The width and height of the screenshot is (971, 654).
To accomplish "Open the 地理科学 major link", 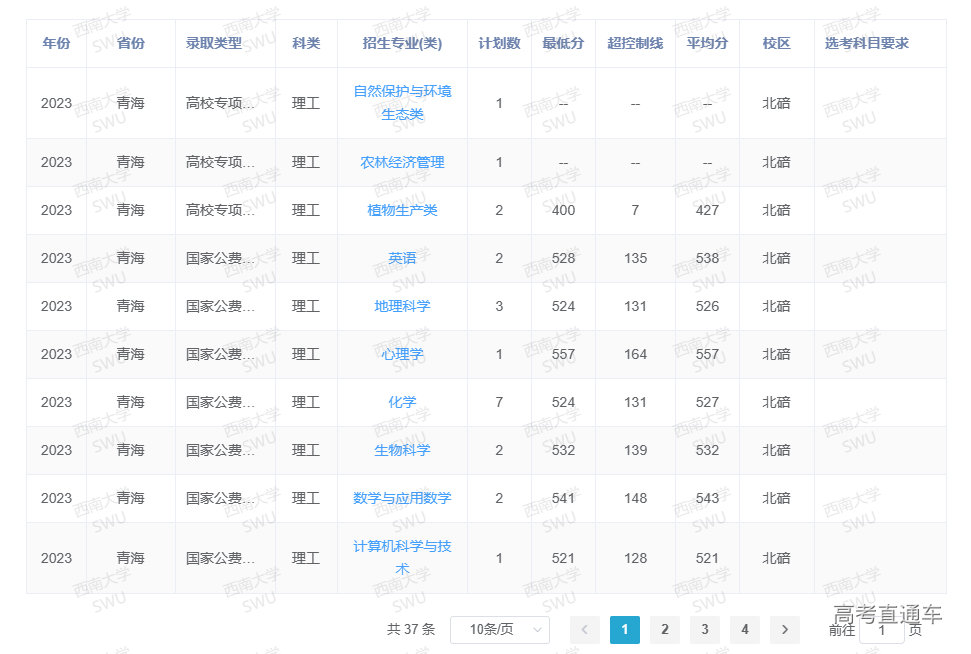I will (x=401, y=306).
